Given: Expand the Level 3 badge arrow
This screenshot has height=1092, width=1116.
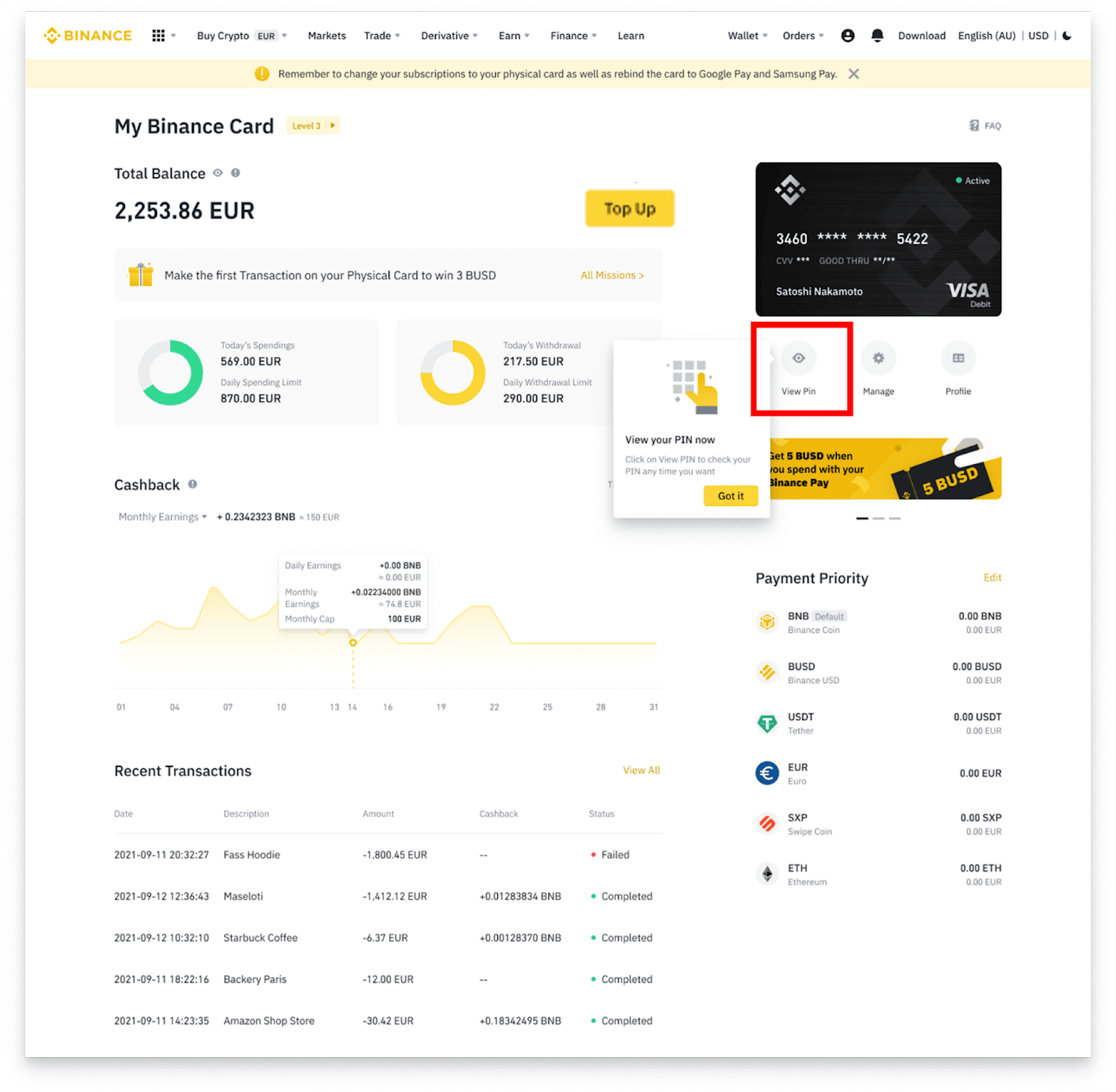Looking at the screenshot, I should click(x=333, y=126).
